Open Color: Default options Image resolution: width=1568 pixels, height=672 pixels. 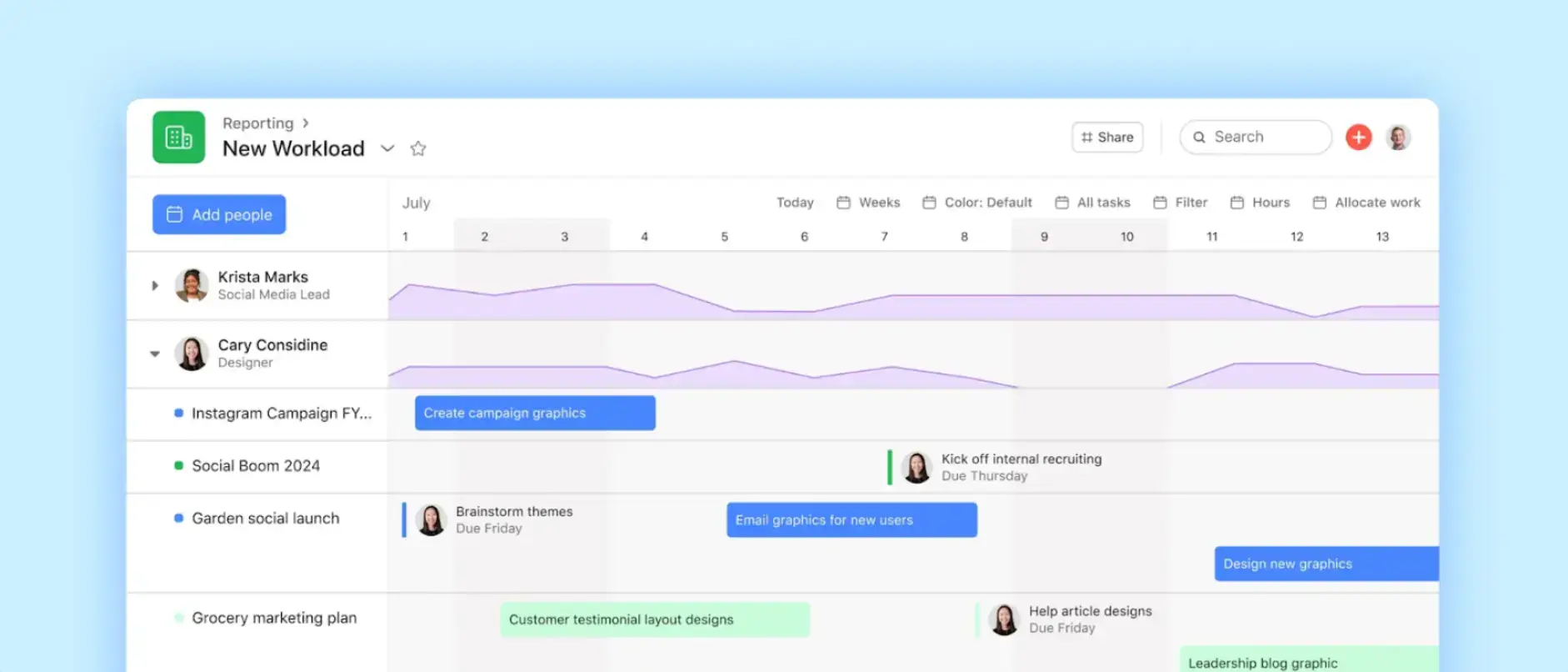coord(977,203)
